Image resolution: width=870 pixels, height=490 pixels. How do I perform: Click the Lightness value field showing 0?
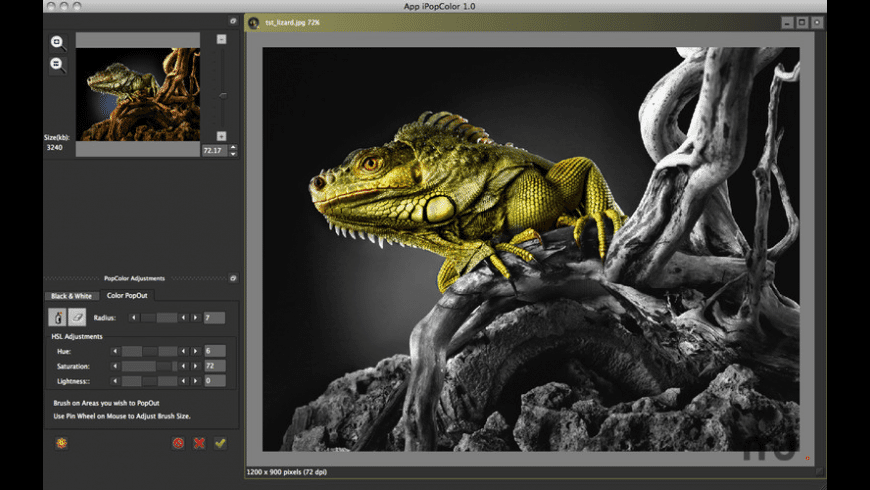click(214, 381)
